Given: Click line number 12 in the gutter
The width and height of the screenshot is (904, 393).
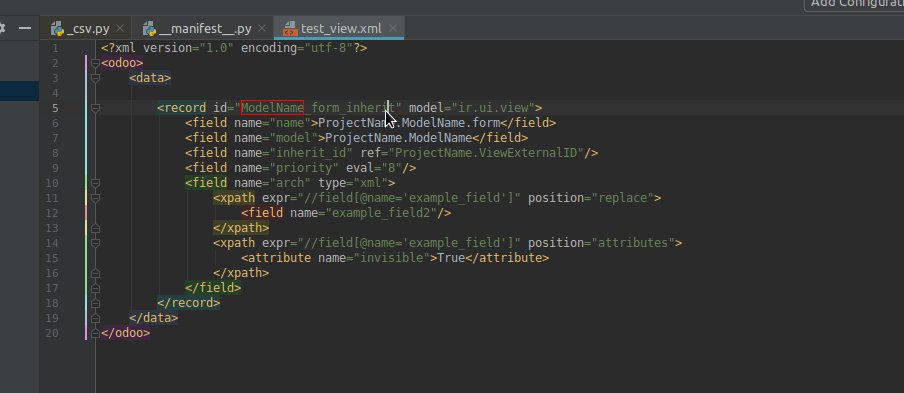Looking at the screenshot, I should (x=51, y=213).
